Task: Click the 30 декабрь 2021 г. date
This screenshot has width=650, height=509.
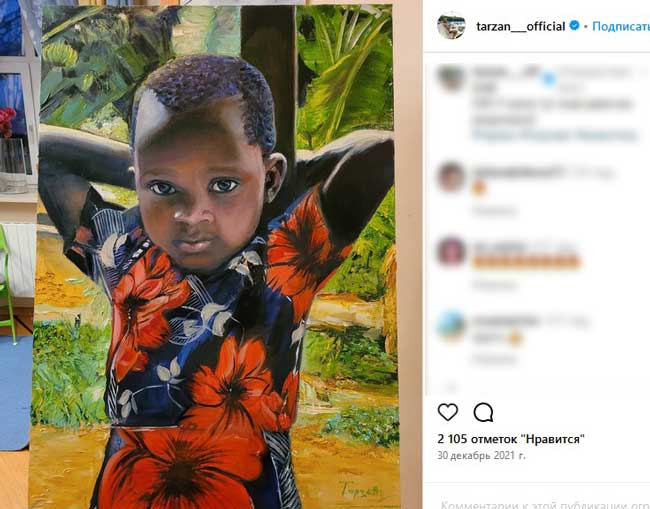Action: pos(481,455)
